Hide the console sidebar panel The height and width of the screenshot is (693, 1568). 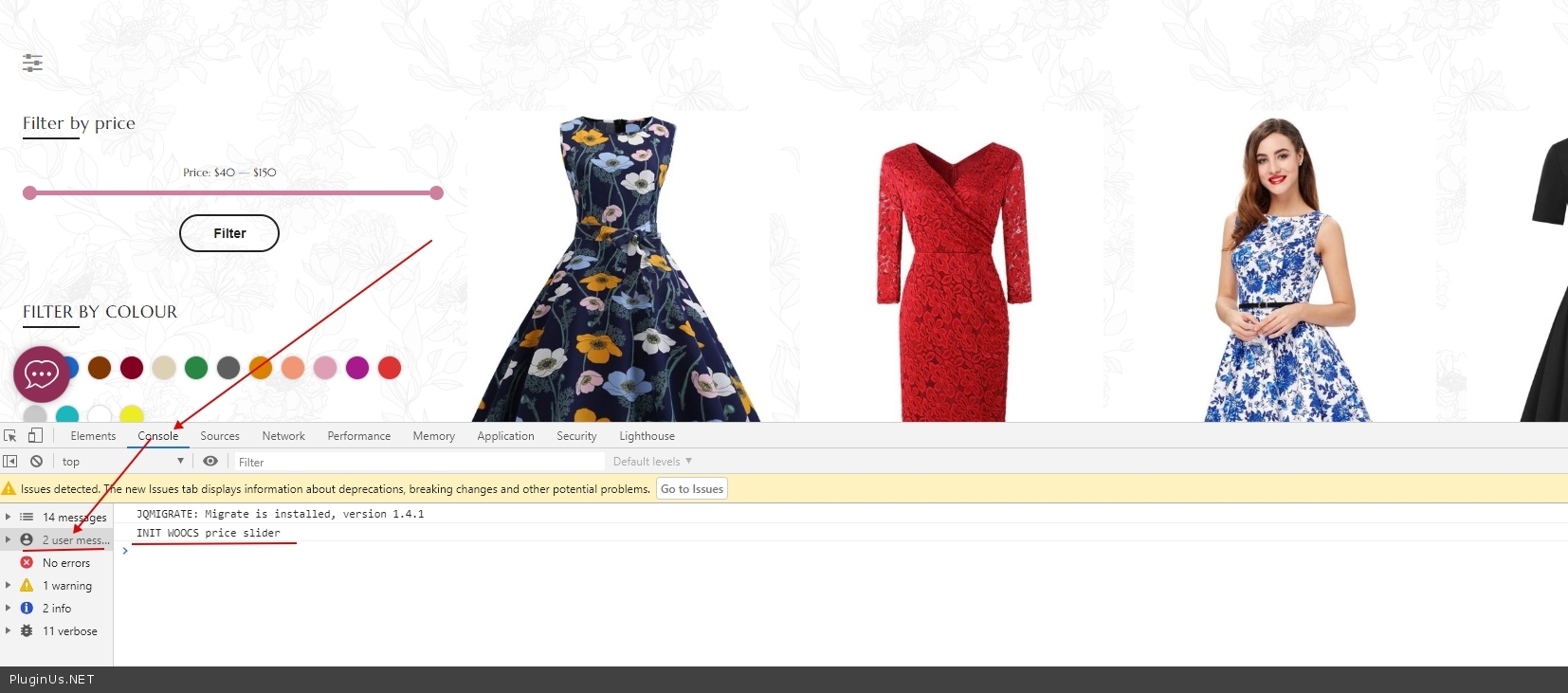tap(10, 462)
